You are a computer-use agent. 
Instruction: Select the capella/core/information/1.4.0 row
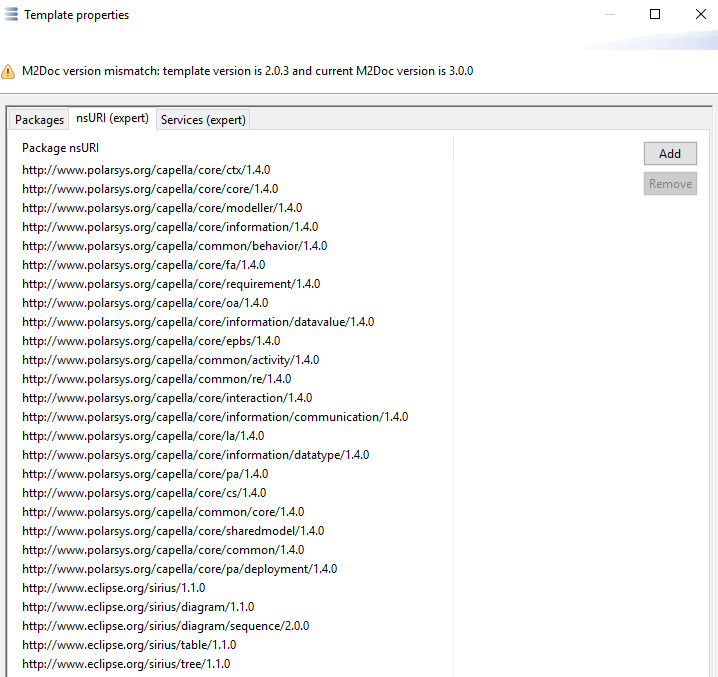tap(170, 227)
